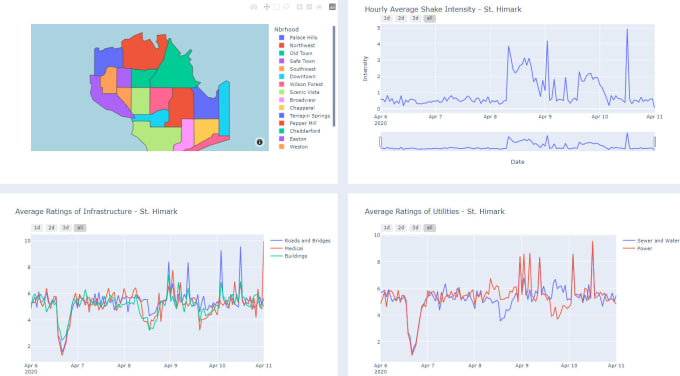Hide Sewer and Water series in Utilities legend
The width and height of the screenshot is (680, 376).
click(x=651, y=241)
